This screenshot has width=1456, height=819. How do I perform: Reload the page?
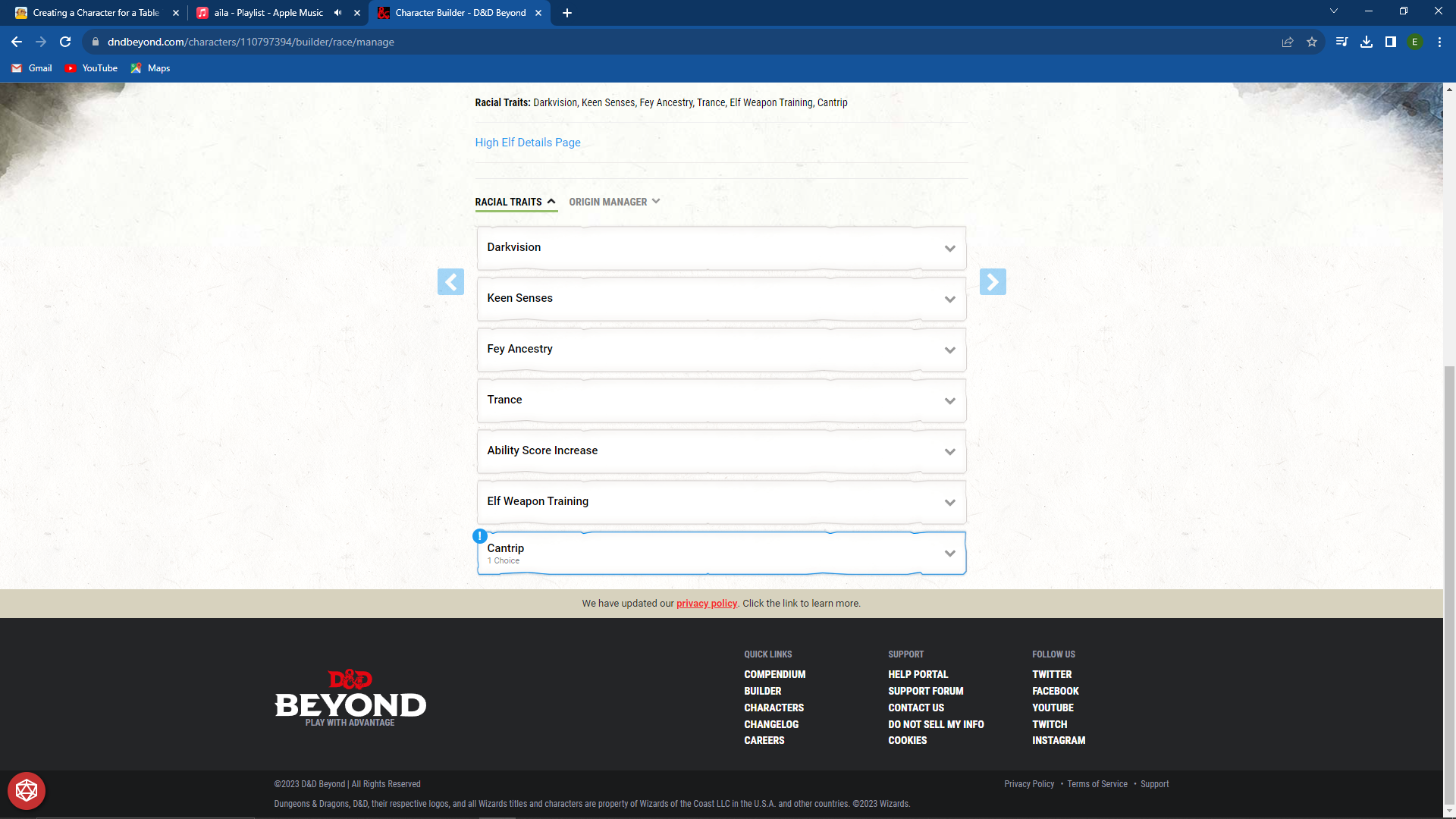click(x=64, y=42)
